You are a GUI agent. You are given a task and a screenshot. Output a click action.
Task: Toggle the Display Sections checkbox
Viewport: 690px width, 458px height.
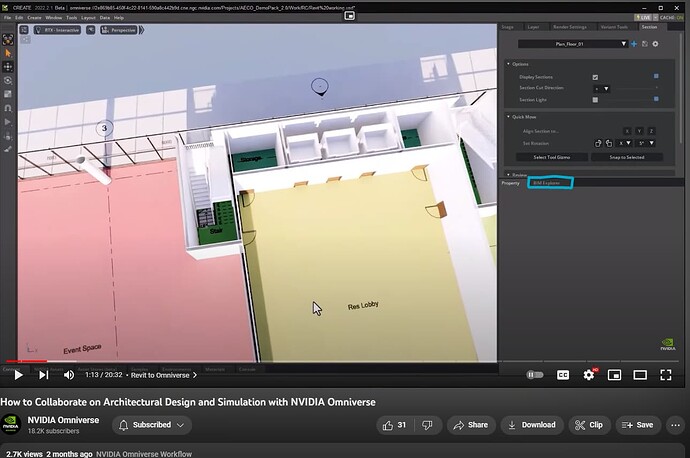(x=595, y=77)
